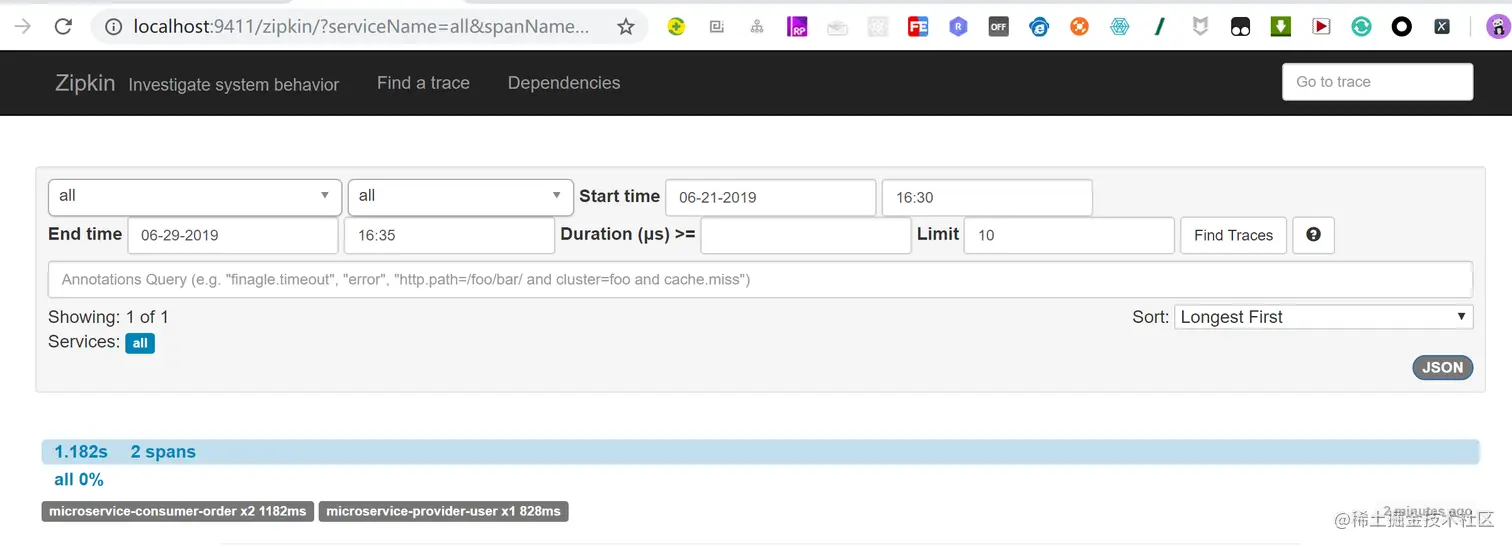Screen dimensions: 1512x547
Task: Open the profile avatar in the browser toolbar
Action: (1497, 27)
